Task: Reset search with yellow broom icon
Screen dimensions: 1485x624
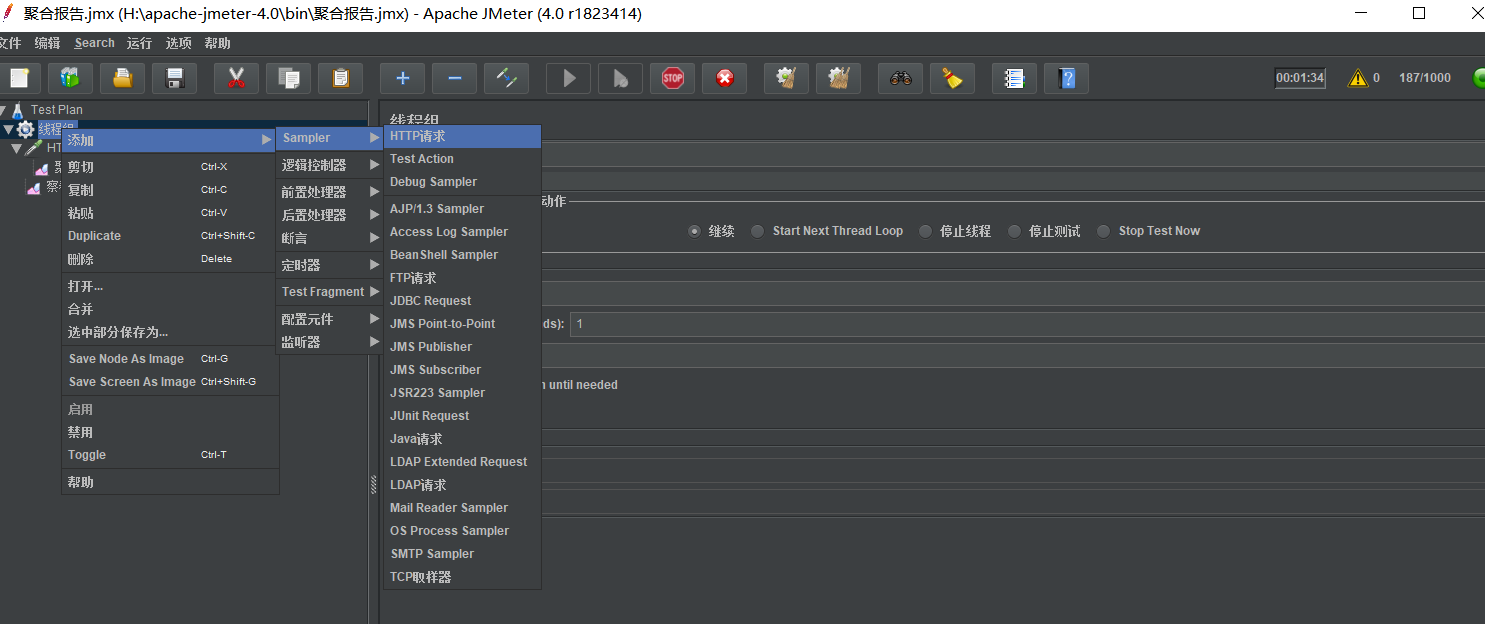Action: pos(952,78)
